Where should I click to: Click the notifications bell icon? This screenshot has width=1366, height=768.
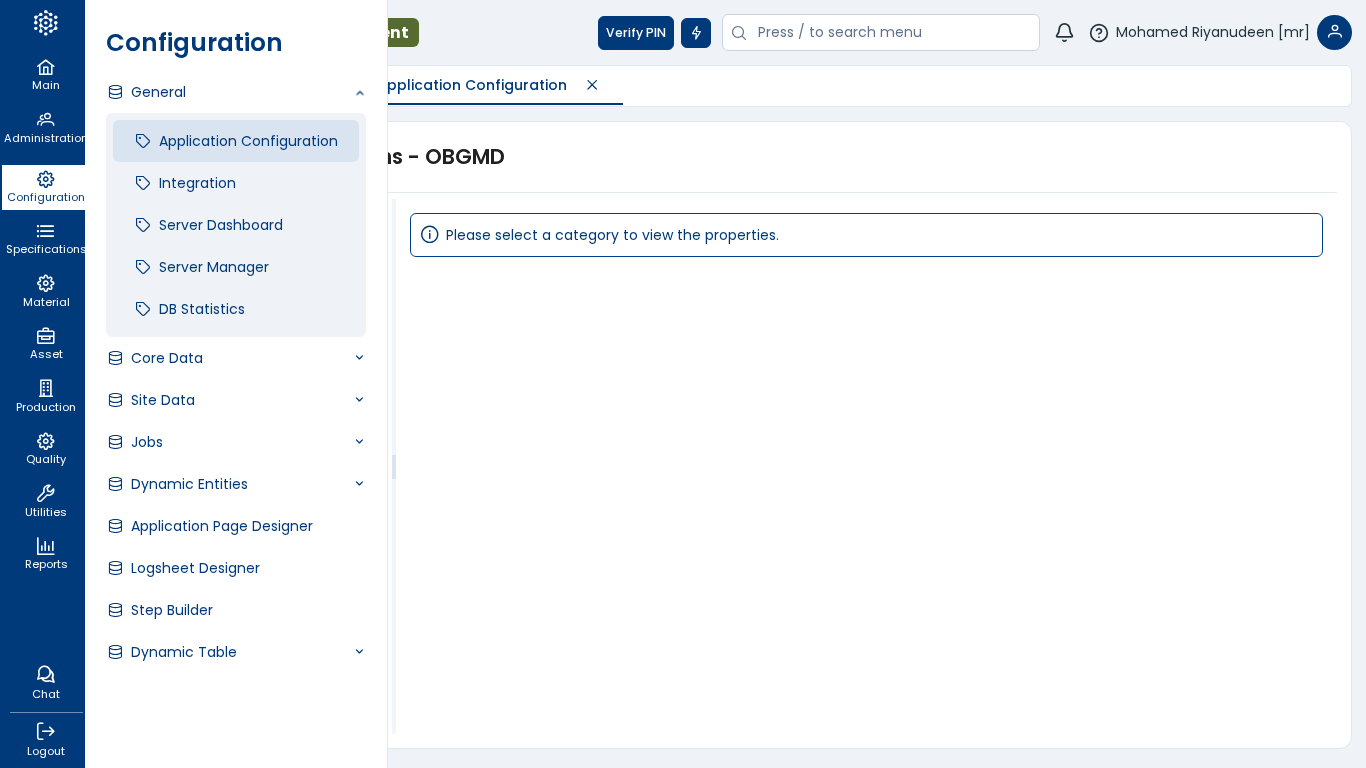coord(1064,33)
